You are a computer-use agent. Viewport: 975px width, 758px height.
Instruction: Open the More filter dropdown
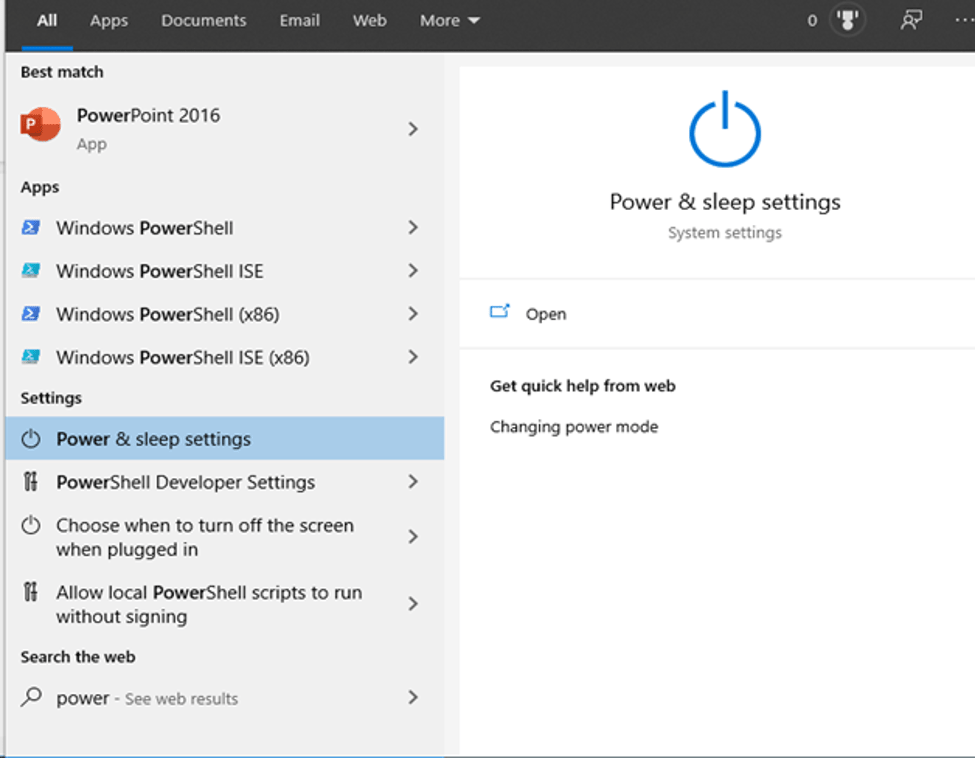point(450,20)
